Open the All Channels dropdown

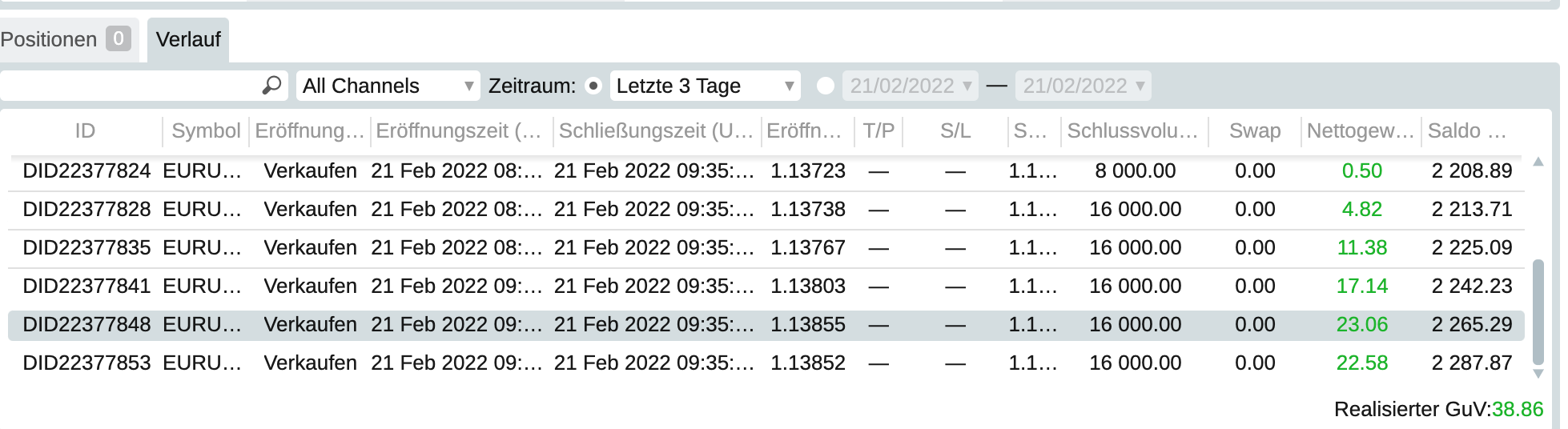pyautogui.click(x=388, y=86)
